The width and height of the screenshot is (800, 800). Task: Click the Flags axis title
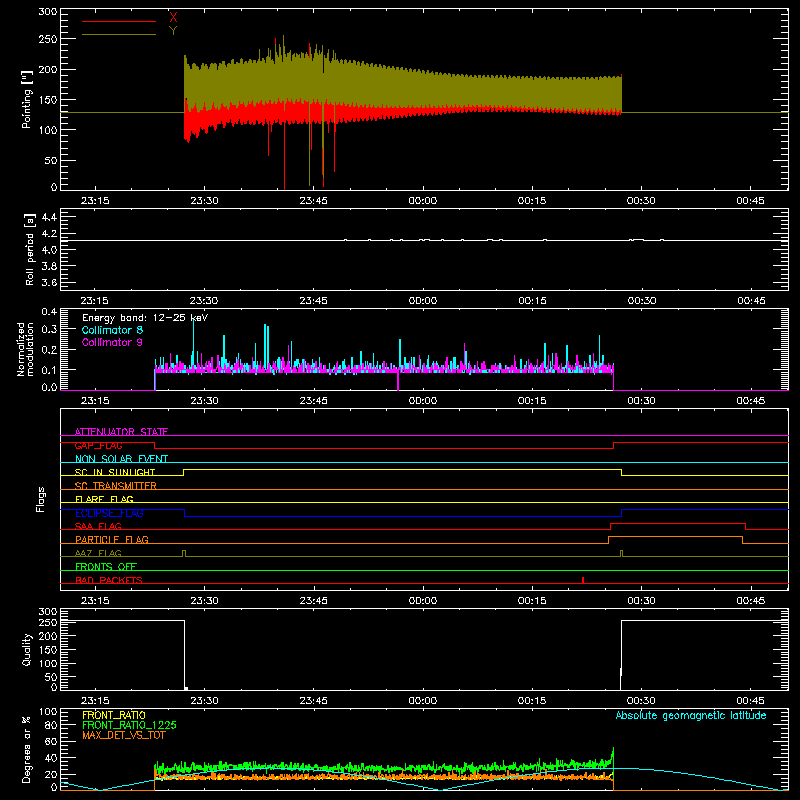[40, 499]
